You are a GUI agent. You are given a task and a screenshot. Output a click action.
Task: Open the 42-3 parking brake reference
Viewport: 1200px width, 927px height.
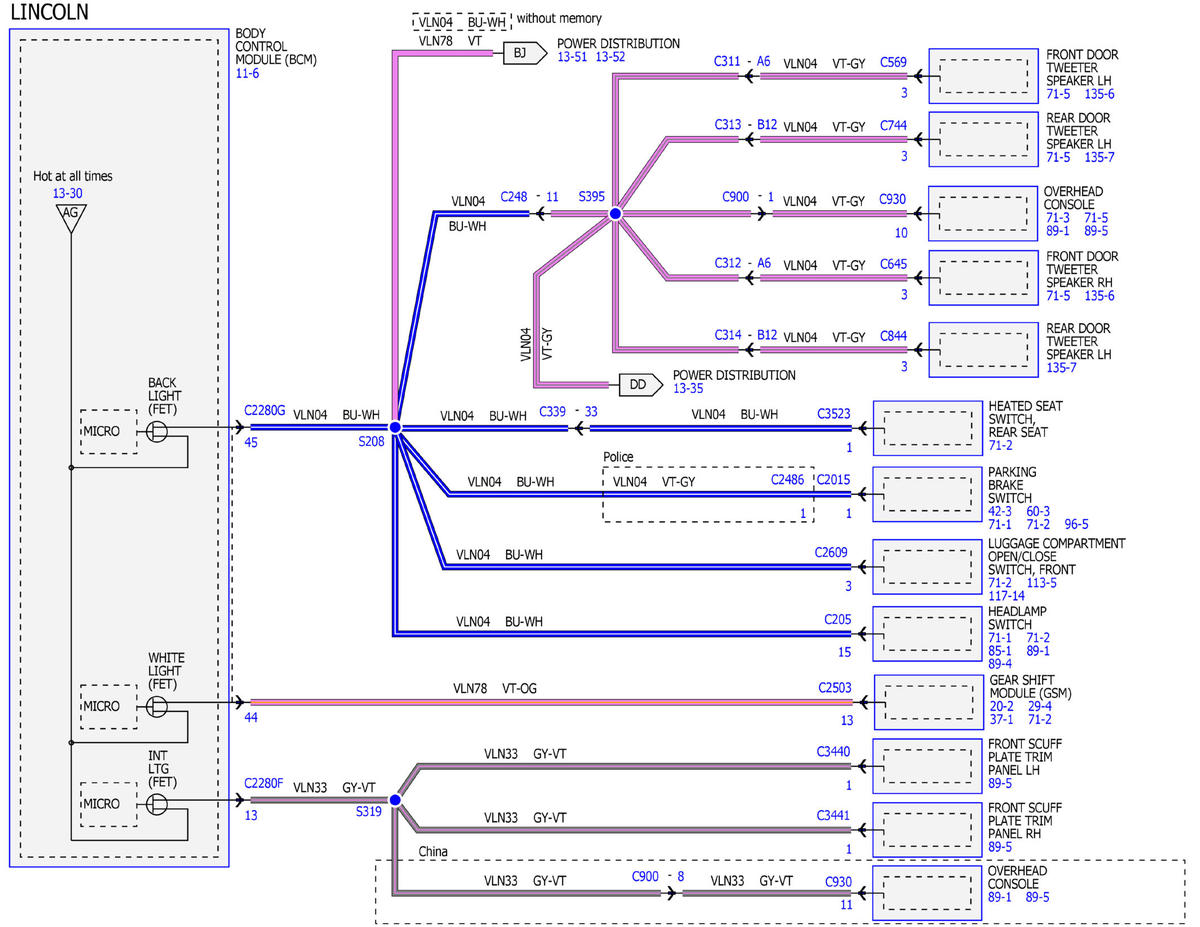coord(1002,511)
